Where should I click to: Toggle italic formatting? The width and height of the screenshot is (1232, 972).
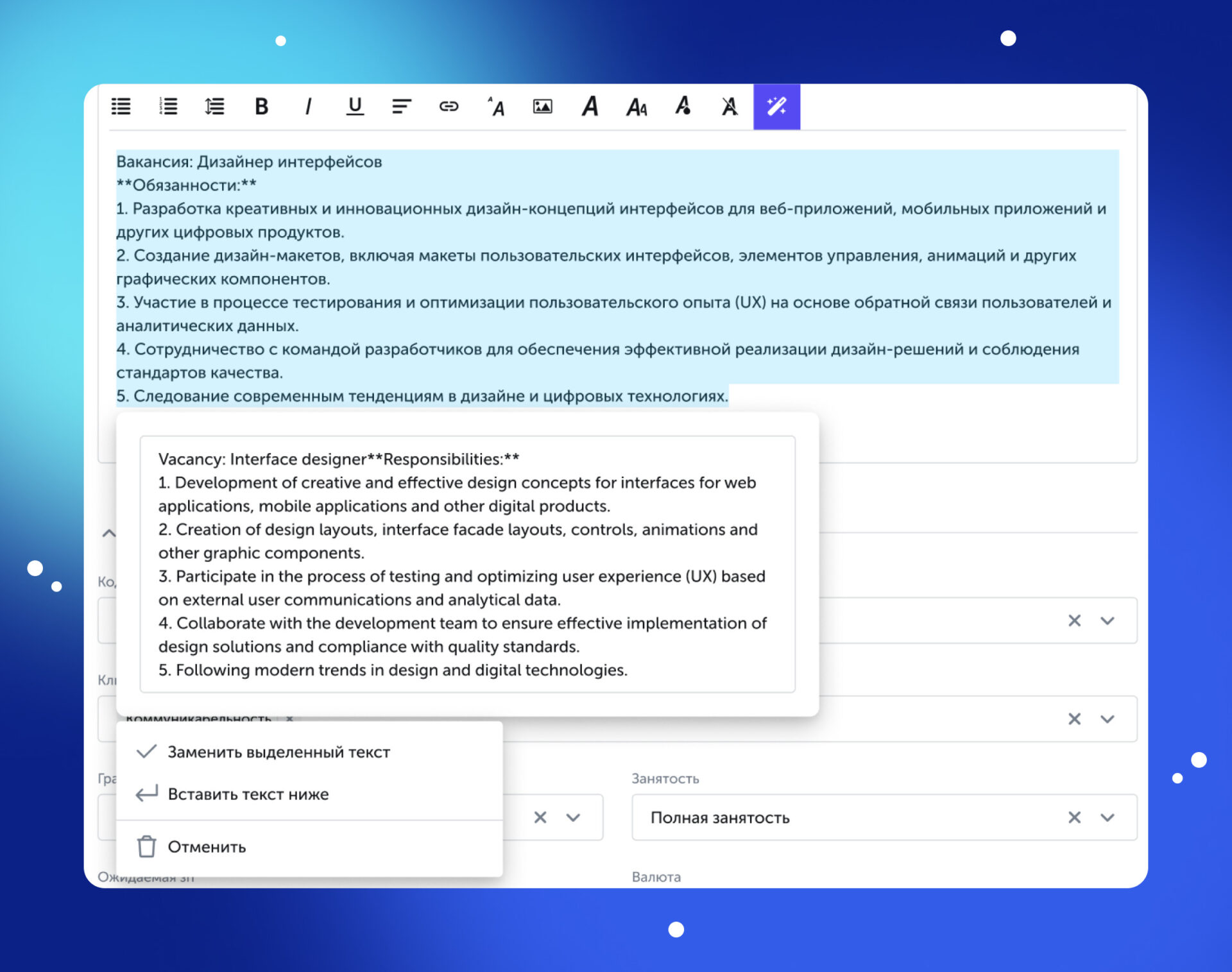[x=308, y=107]
